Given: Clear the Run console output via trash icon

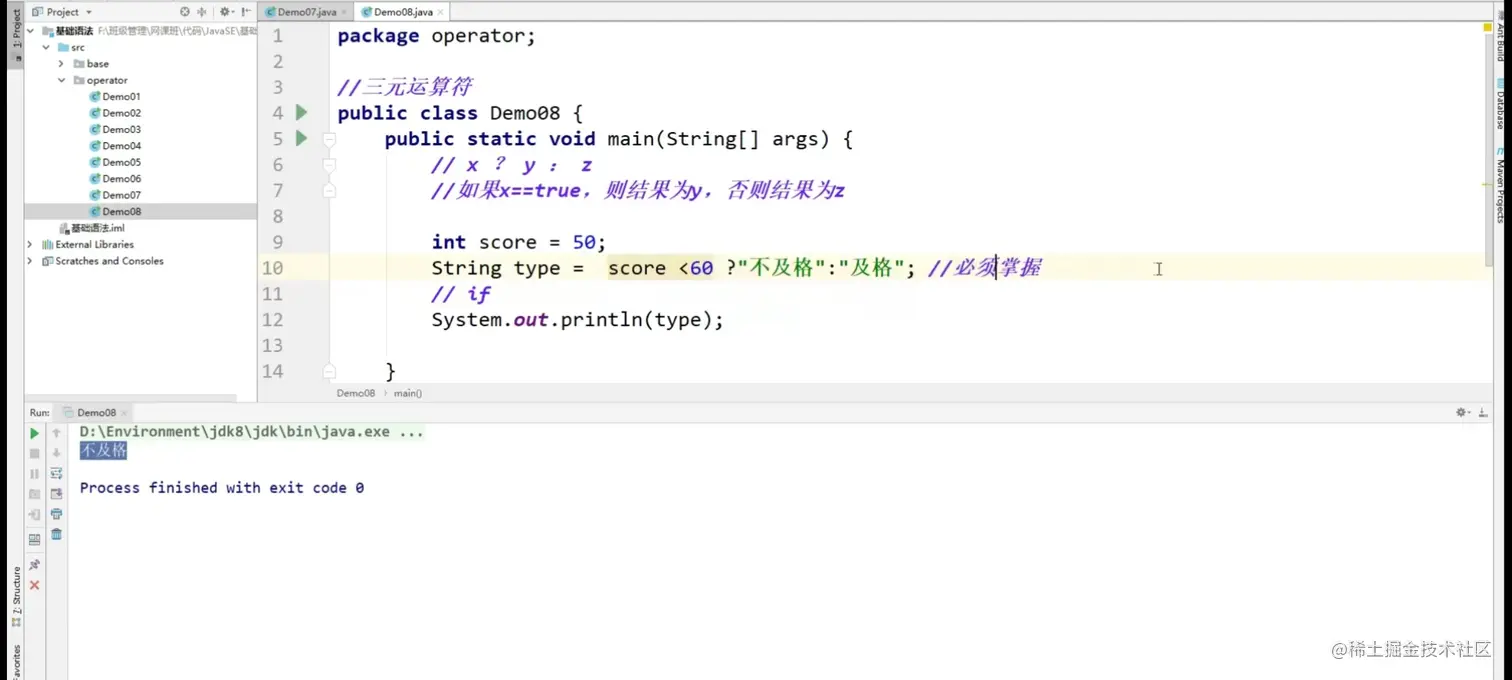Looking at the screenshot, I should [56, 534].
